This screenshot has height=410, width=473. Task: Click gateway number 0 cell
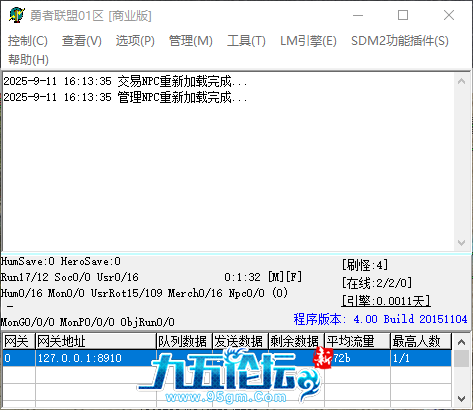[x=19, y=358]
